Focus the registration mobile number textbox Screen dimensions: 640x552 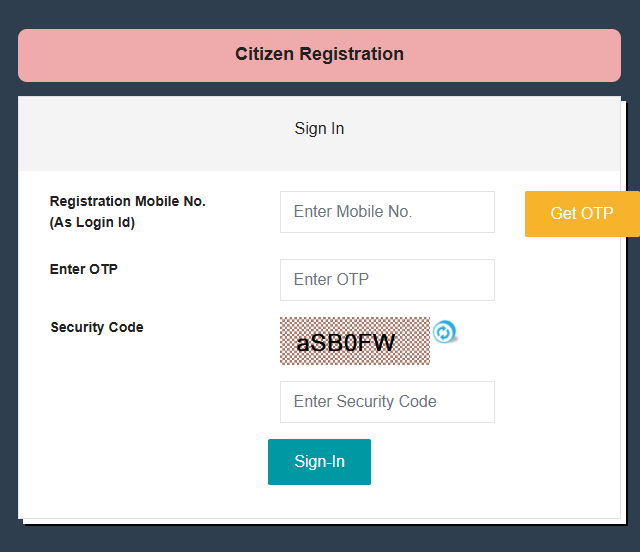point(387,212)
